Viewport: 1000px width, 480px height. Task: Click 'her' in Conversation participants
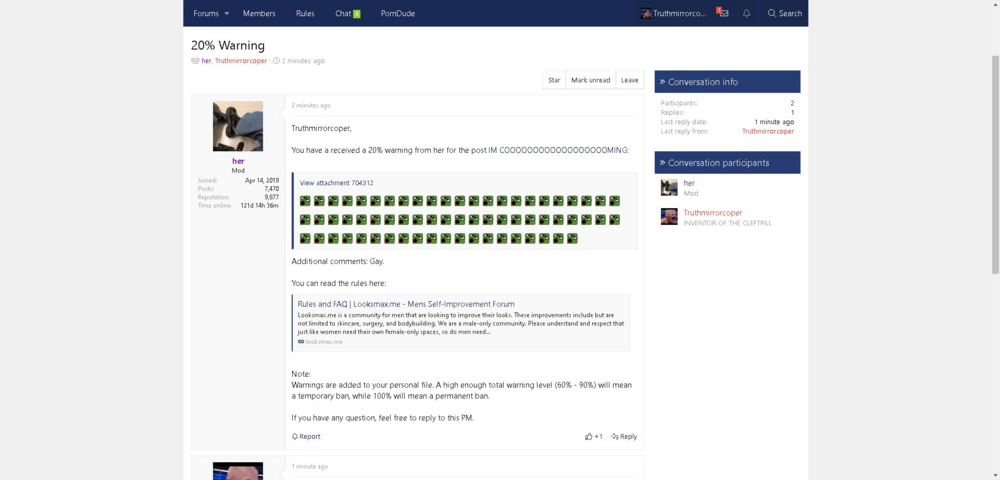(x=689, y=183)
